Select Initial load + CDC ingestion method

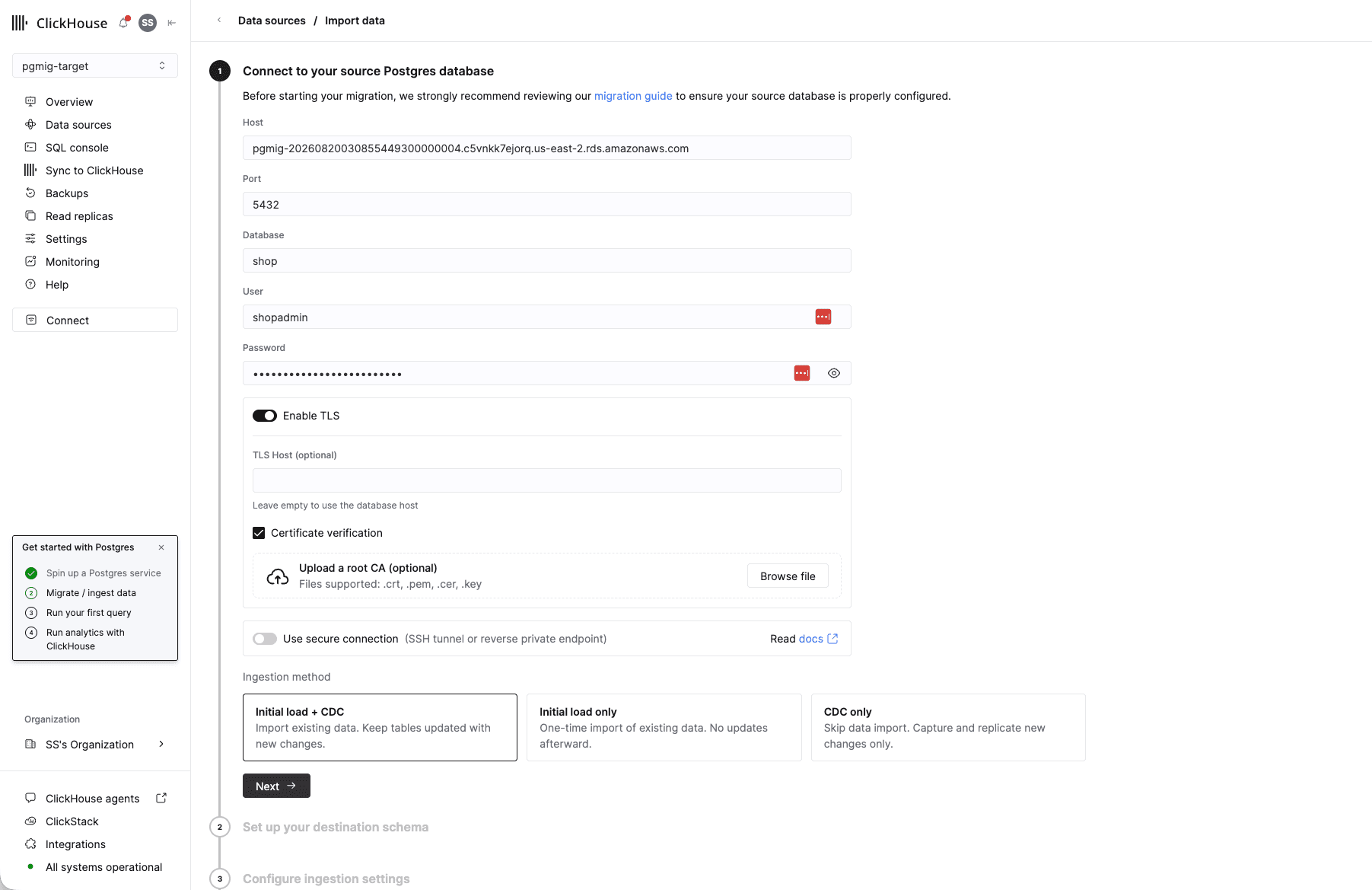pyautogui.click(x=380, y=727)
